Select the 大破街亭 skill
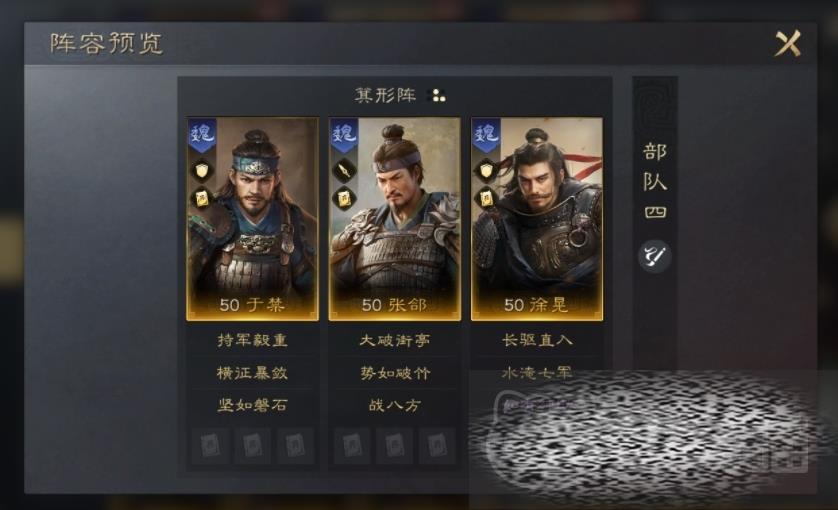Image resolution: width=838 pixels, height=510 pixels. click(x=394, y=340)
